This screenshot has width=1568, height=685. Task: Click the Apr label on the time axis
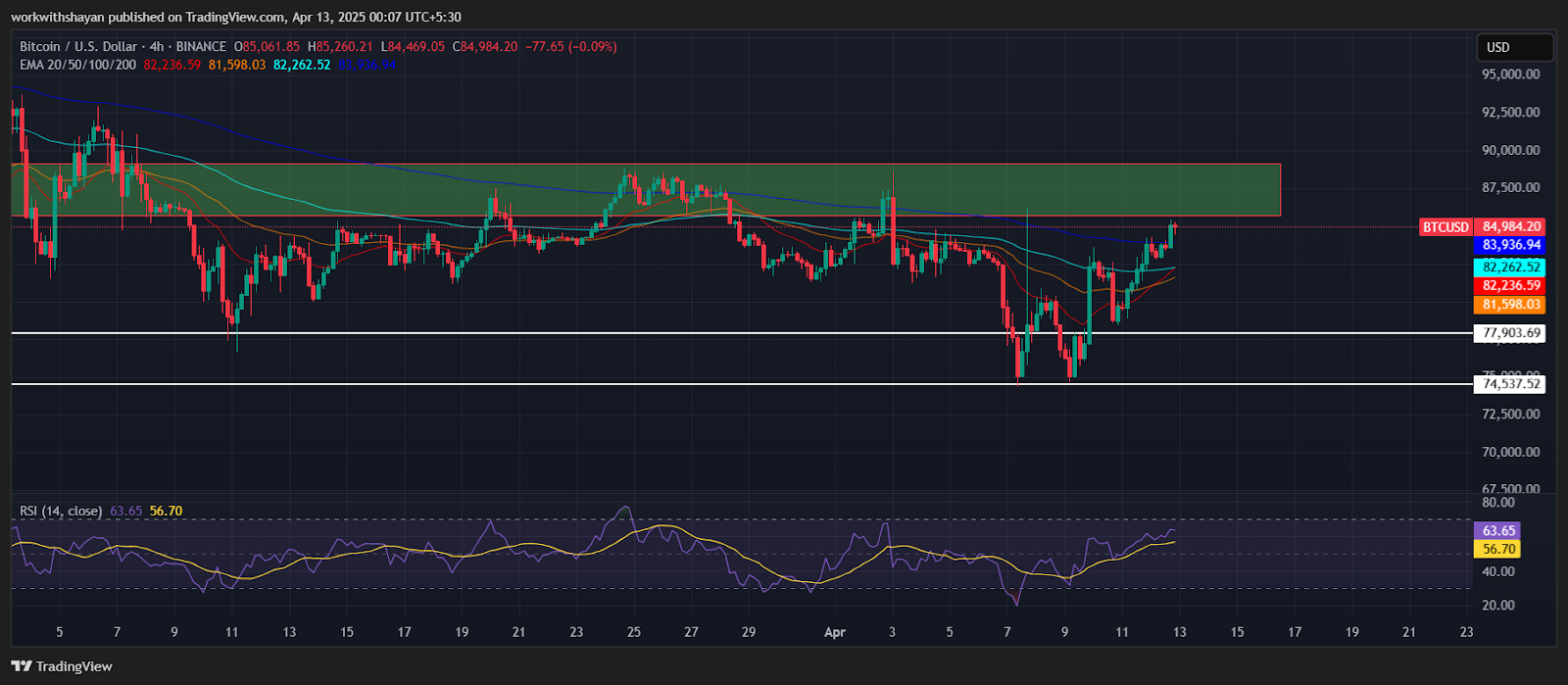coord(834,632)
